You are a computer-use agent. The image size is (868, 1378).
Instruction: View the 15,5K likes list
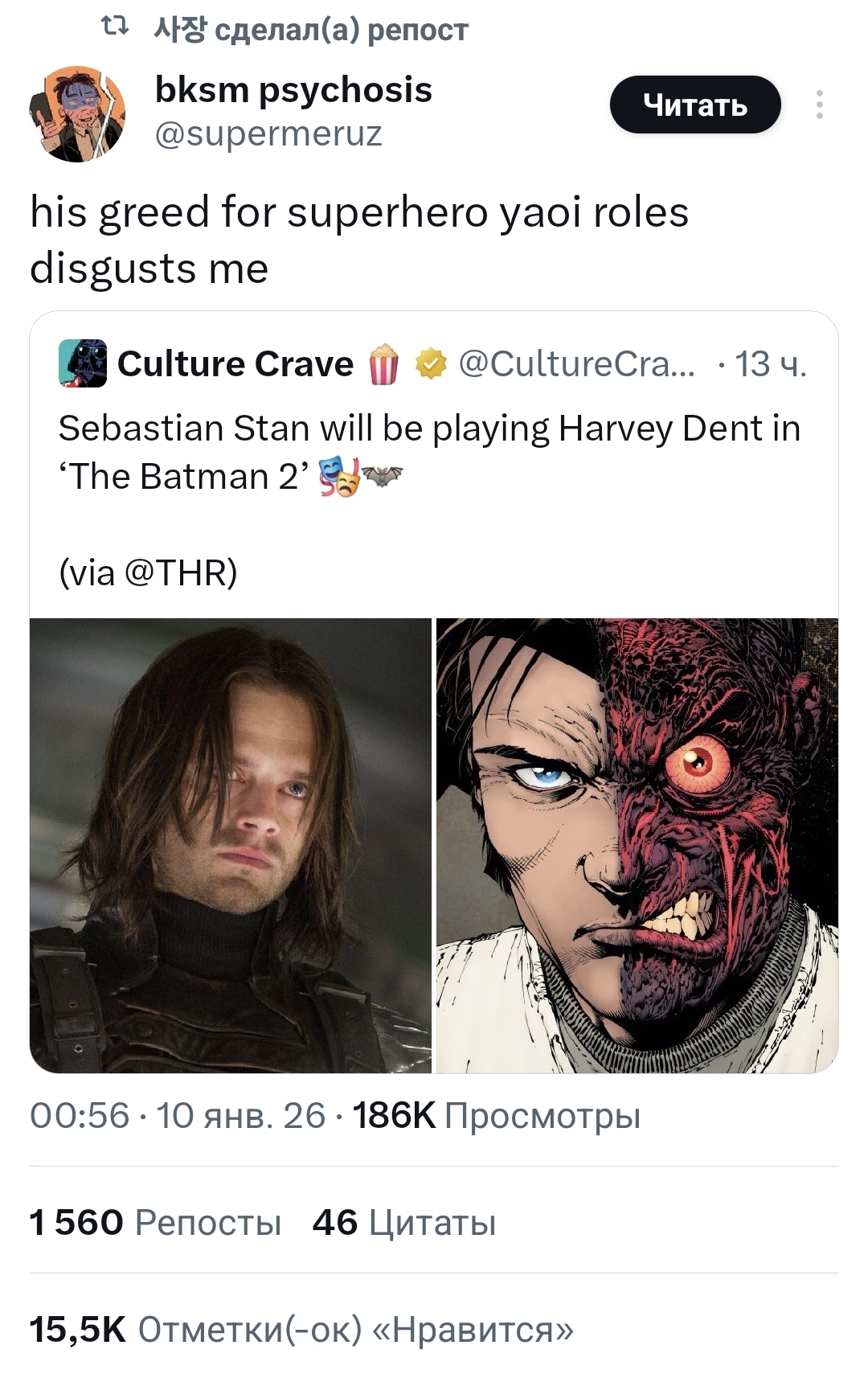301,1330
